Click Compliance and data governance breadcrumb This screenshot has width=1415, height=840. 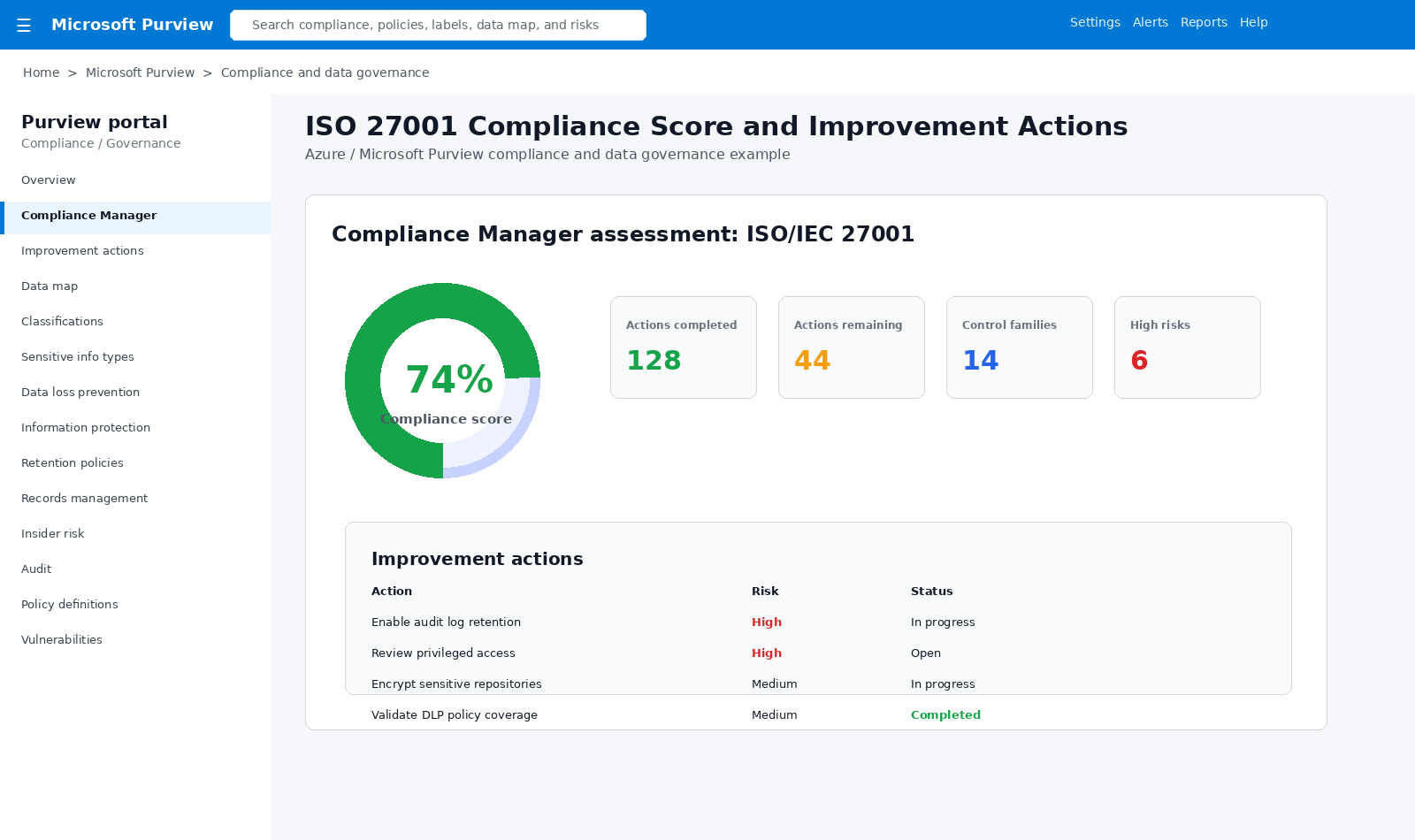coord(325,73)
